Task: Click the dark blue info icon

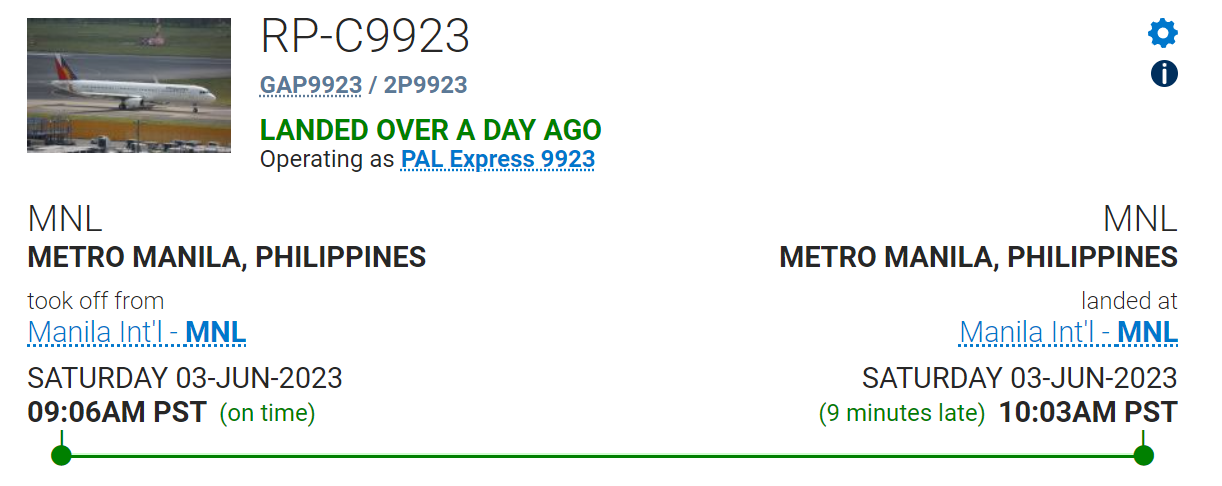Action: (x=1164, y=73)
